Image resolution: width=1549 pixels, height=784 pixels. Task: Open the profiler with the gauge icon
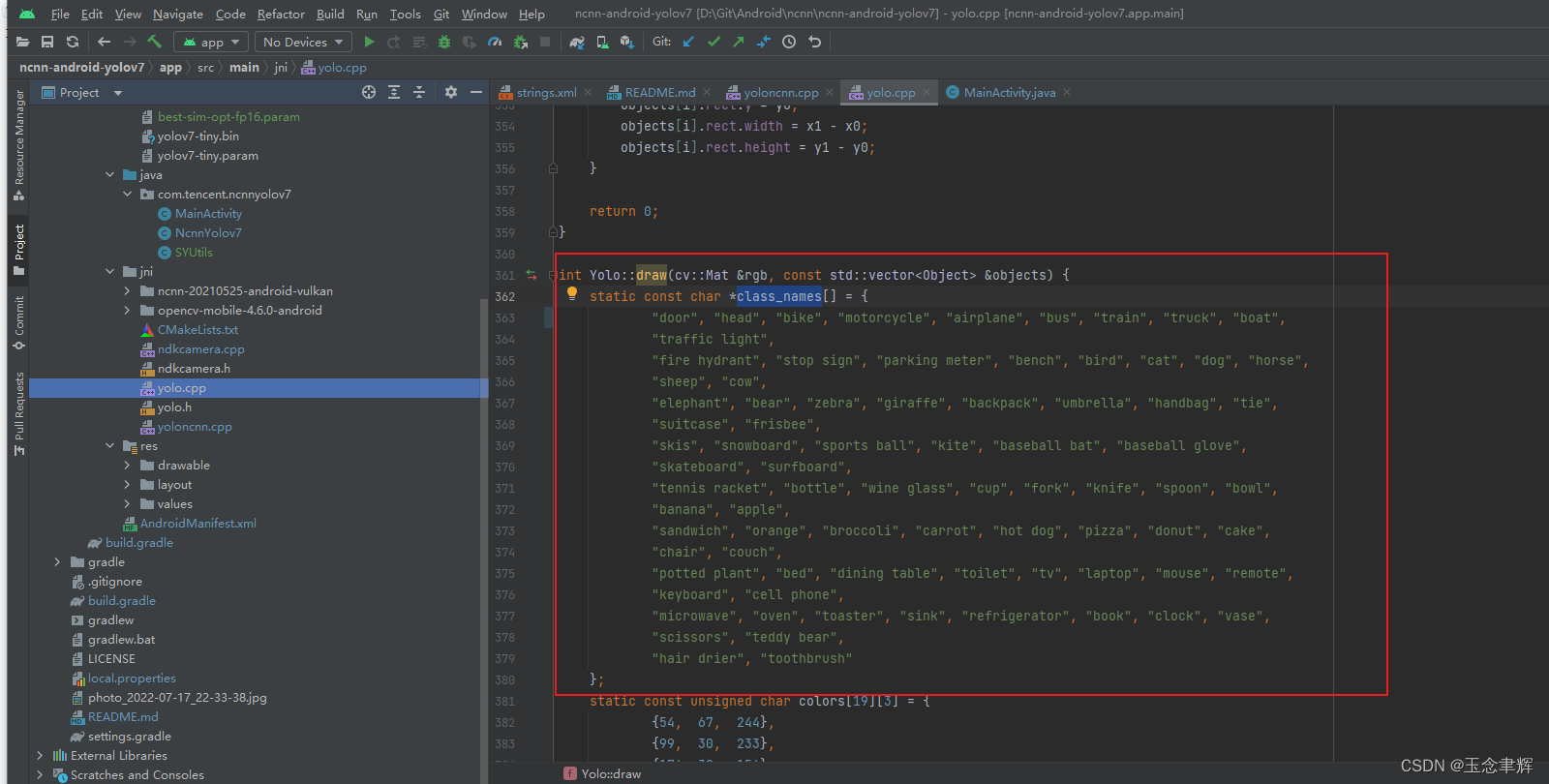pyautogui.click(x=495, y=42)
